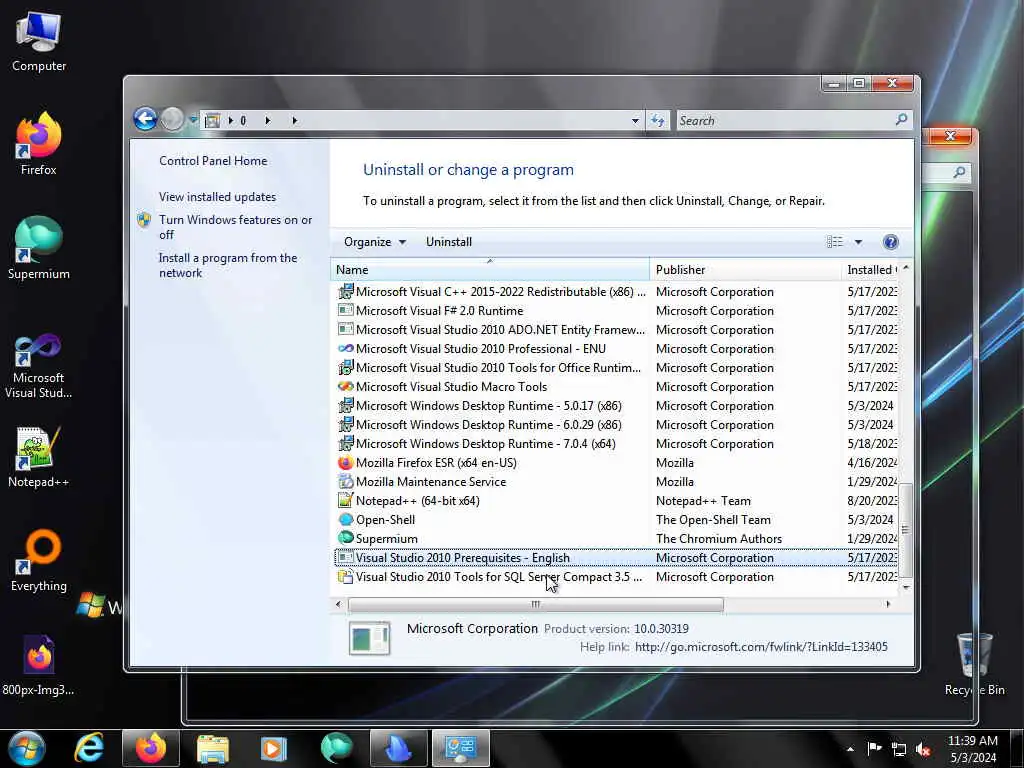Sort by the Publisher column header
The image size is (1024, 768).
pyautogui.click(x=745, y=269)
